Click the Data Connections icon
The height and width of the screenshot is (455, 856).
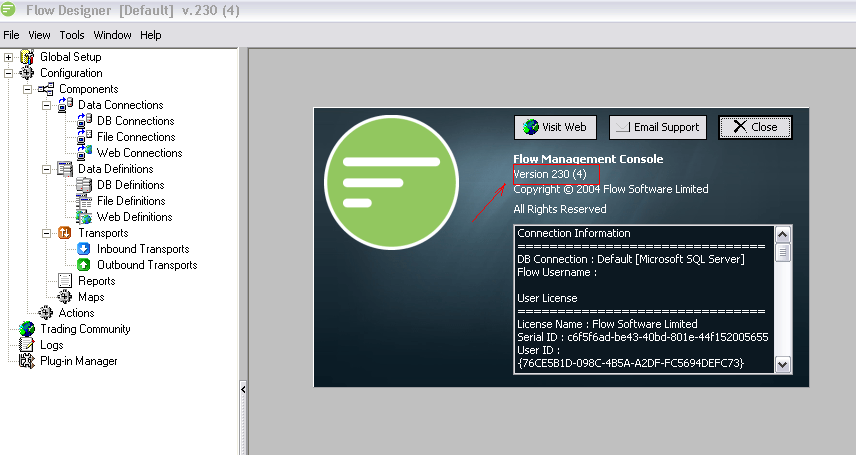click(65, 104)
